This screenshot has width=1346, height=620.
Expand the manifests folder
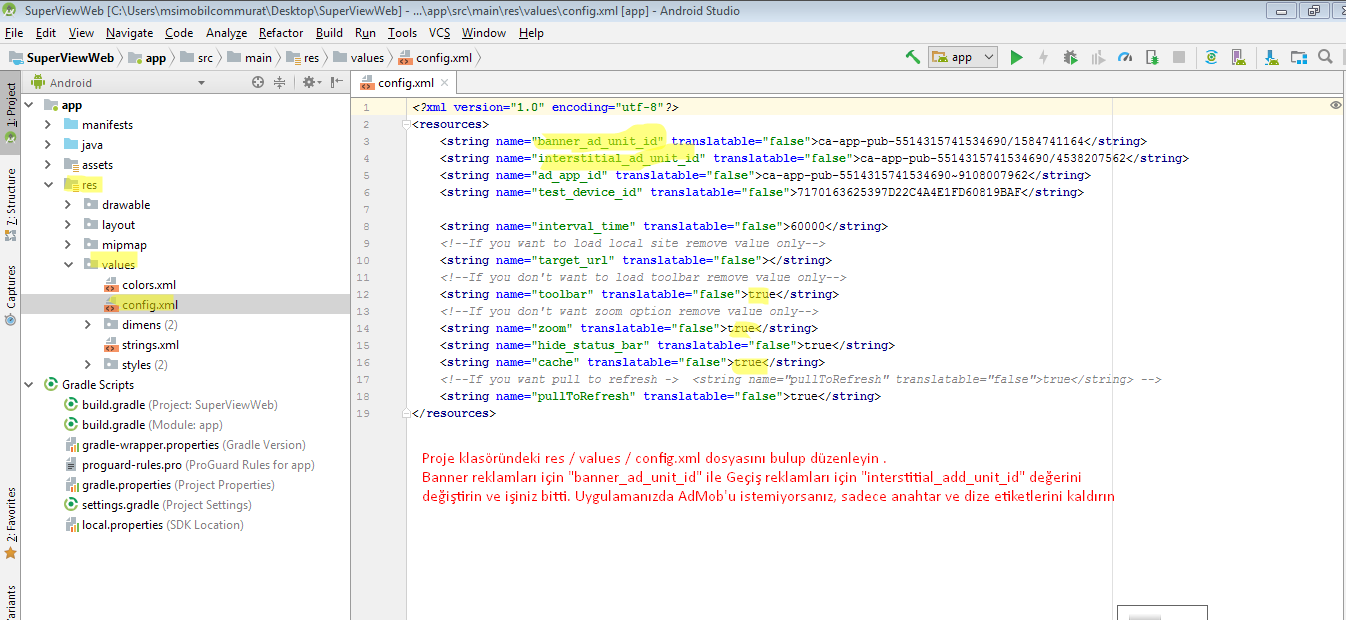pos(48,125)
